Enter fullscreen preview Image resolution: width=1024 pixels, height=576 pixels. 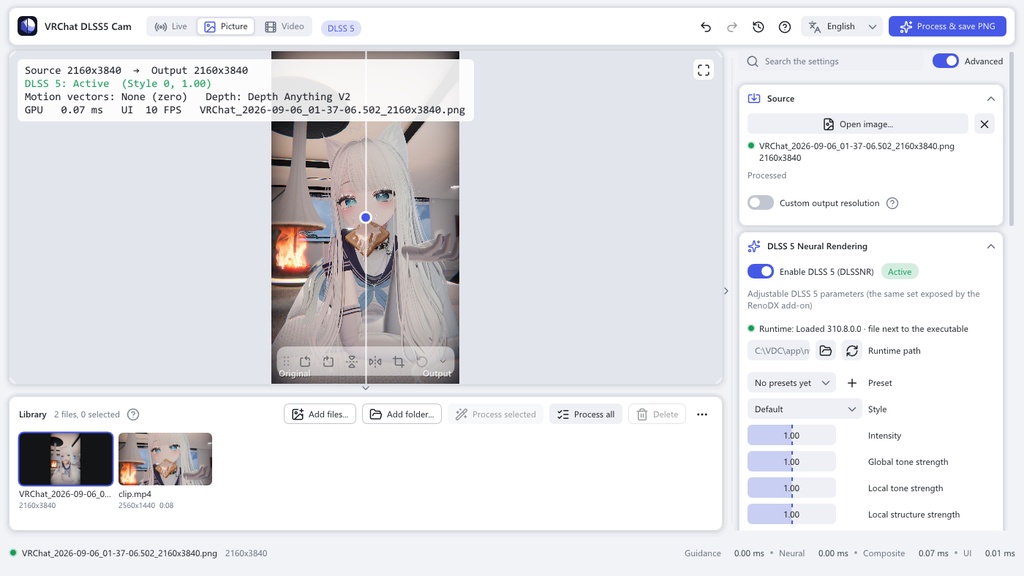[703, 70]
